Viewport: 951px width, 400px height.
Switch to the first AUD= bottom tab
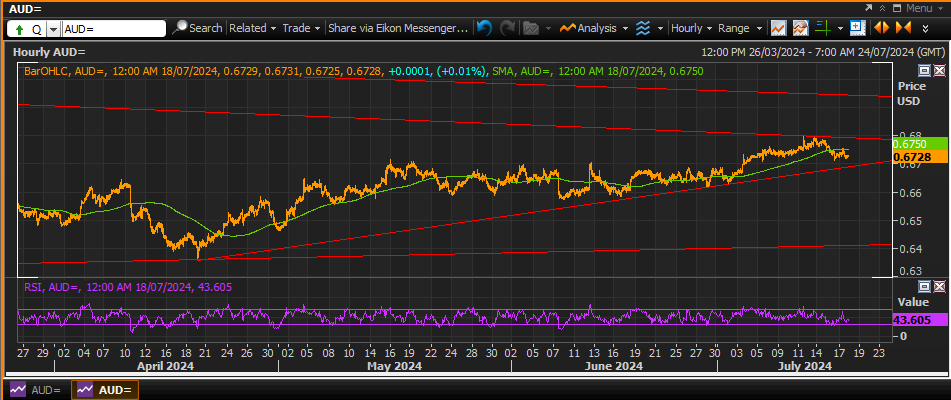pos(35,390)
